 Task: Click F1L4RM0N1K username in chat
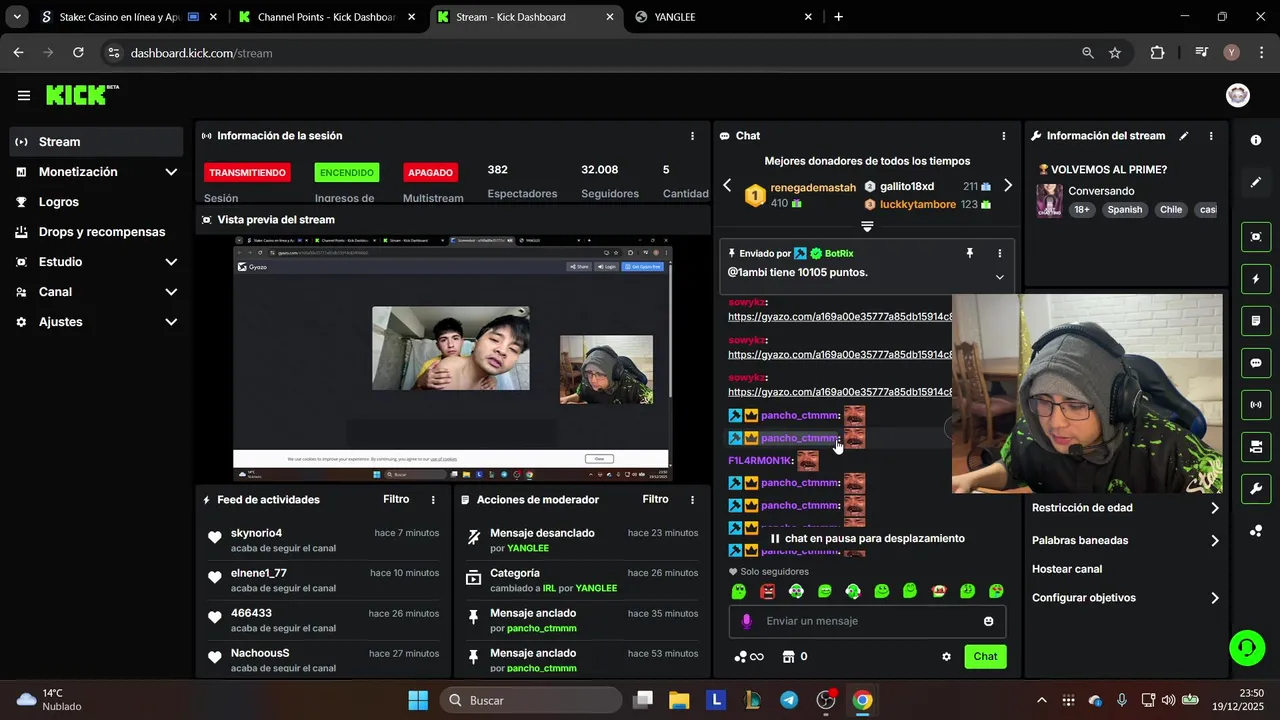[759, 461]
